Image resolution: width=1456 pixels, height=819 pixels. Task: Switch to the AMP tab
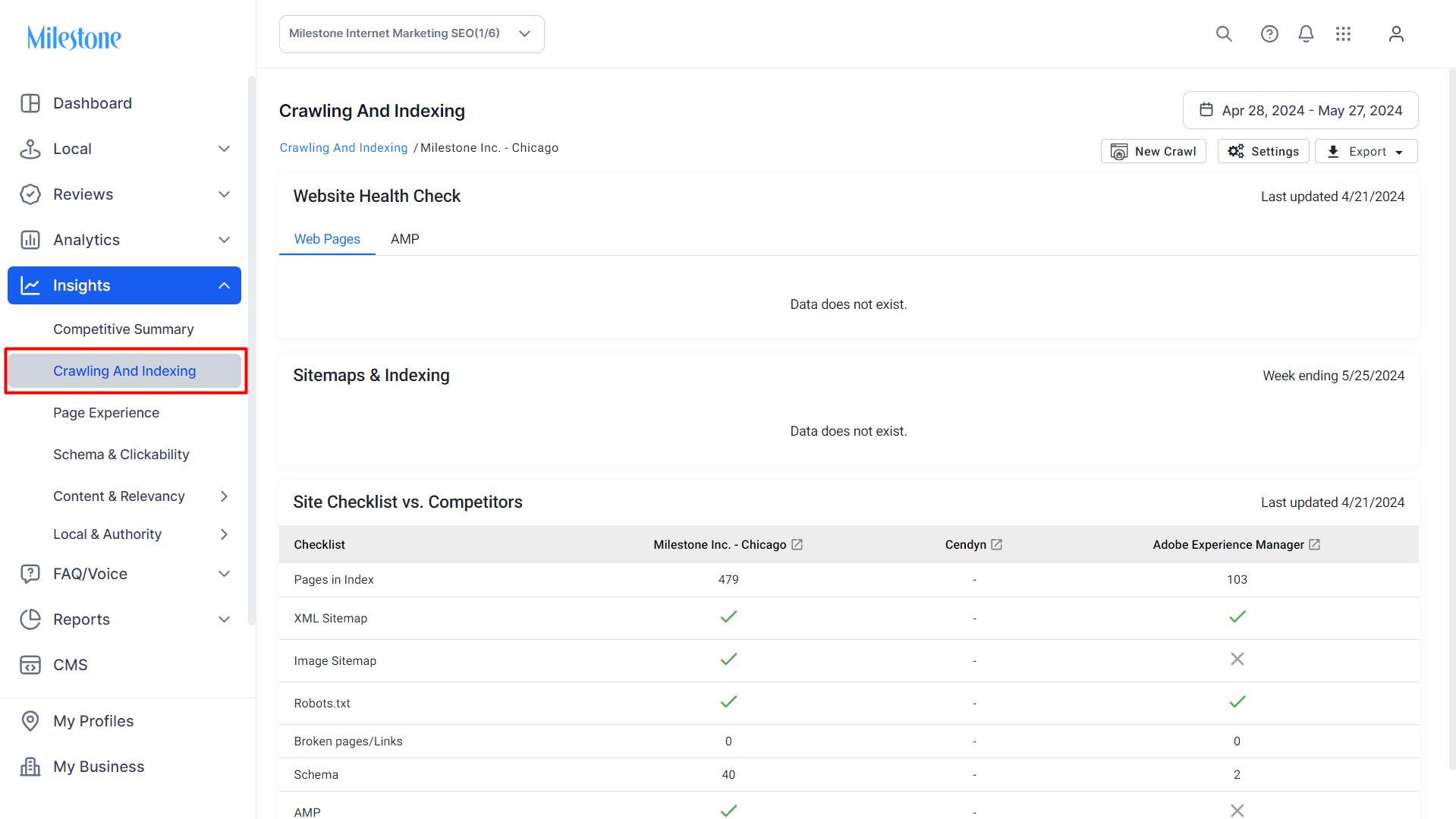tap(405, 239)
